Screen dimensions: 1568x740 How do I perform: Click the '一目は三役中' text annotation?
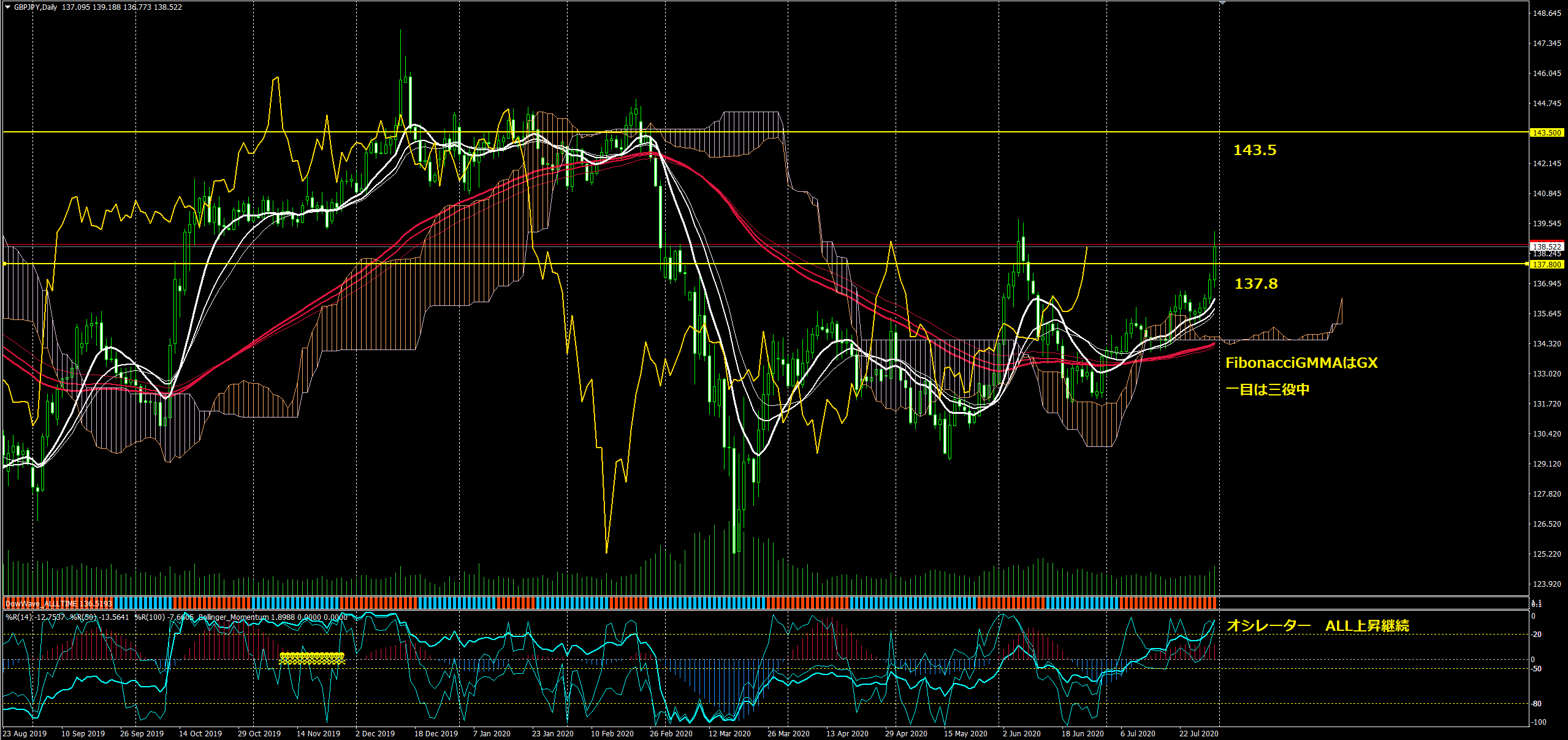click(x=1267, y=389)
